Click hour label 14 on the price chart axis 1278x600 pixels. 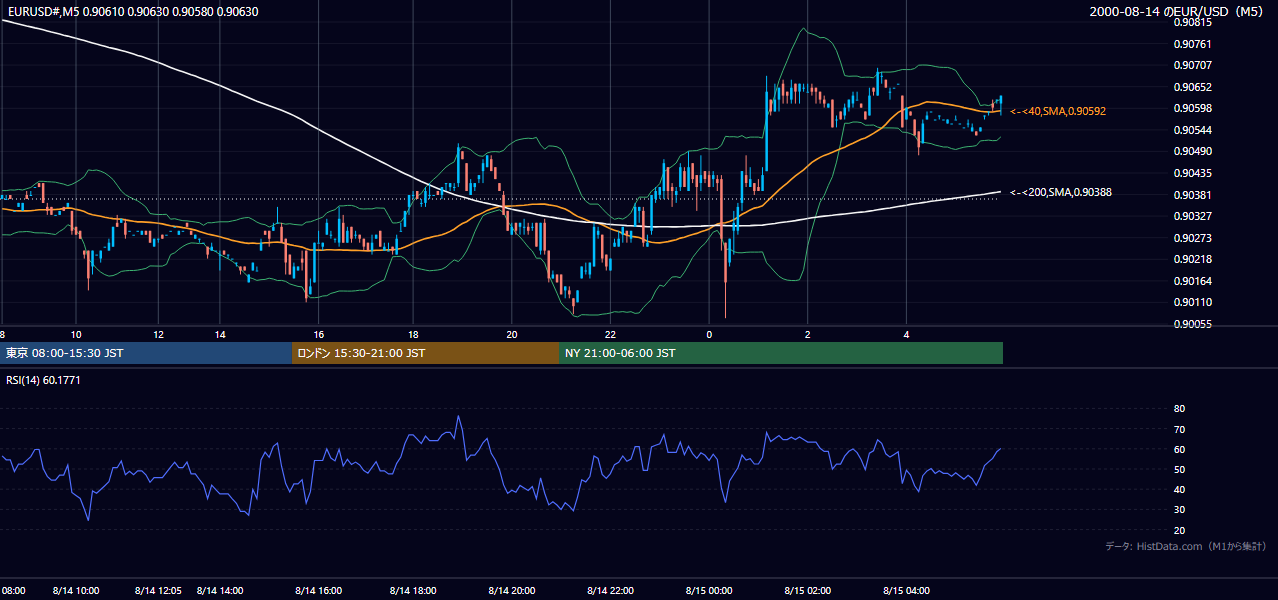point(221,335)
